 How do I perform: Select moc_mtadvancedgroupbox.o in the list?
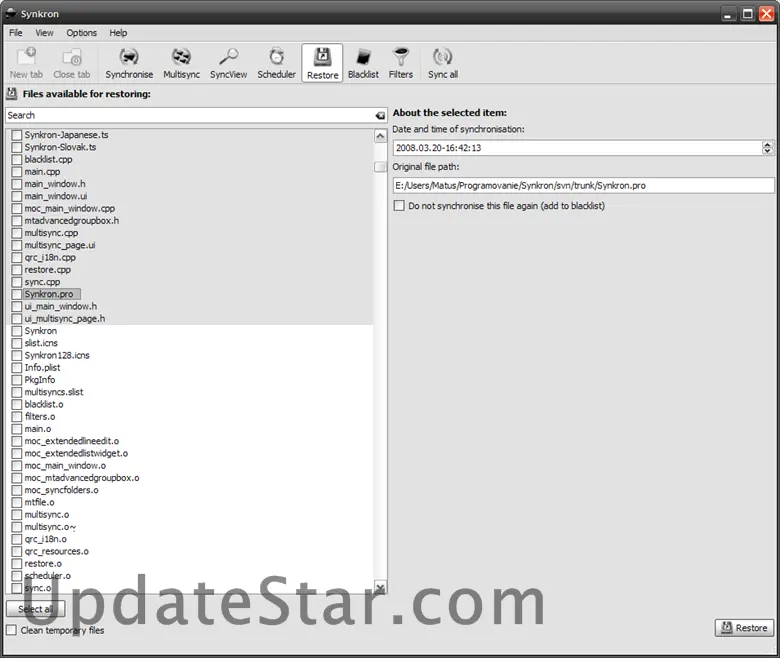[82, 478]
